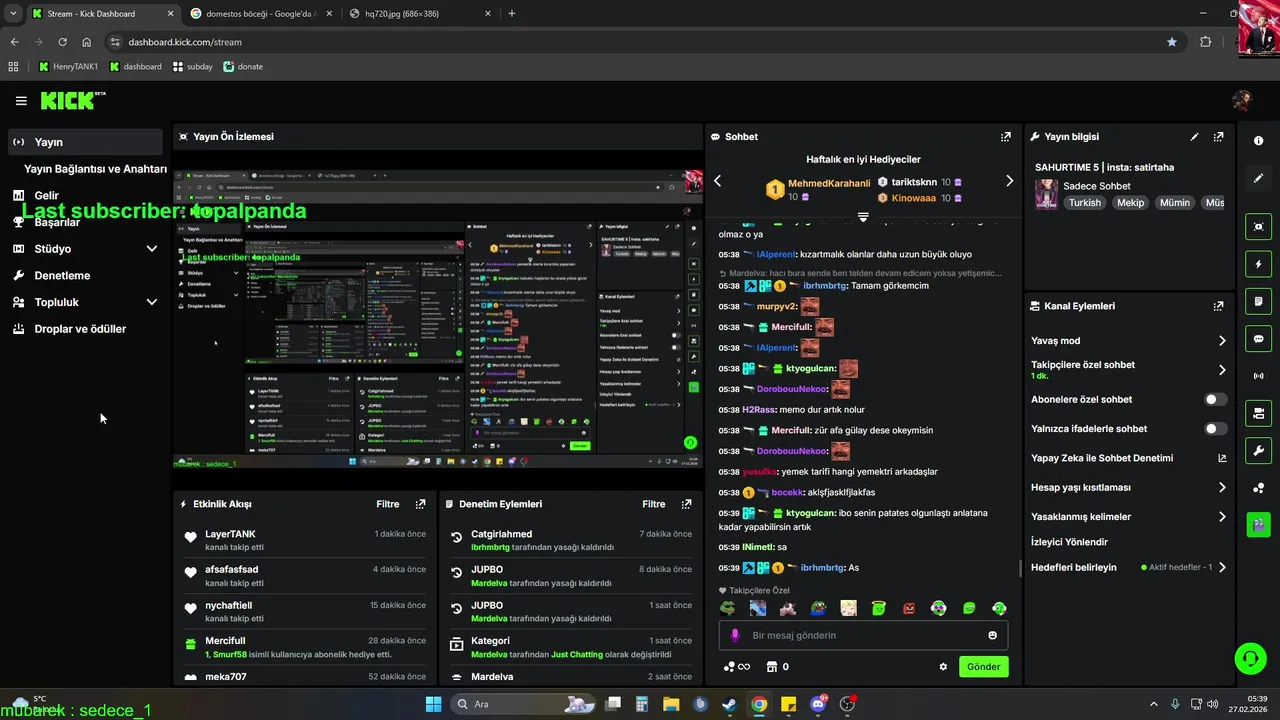Click the stream preview thumbnail
Screen dimensions: 1280x720
438,320
